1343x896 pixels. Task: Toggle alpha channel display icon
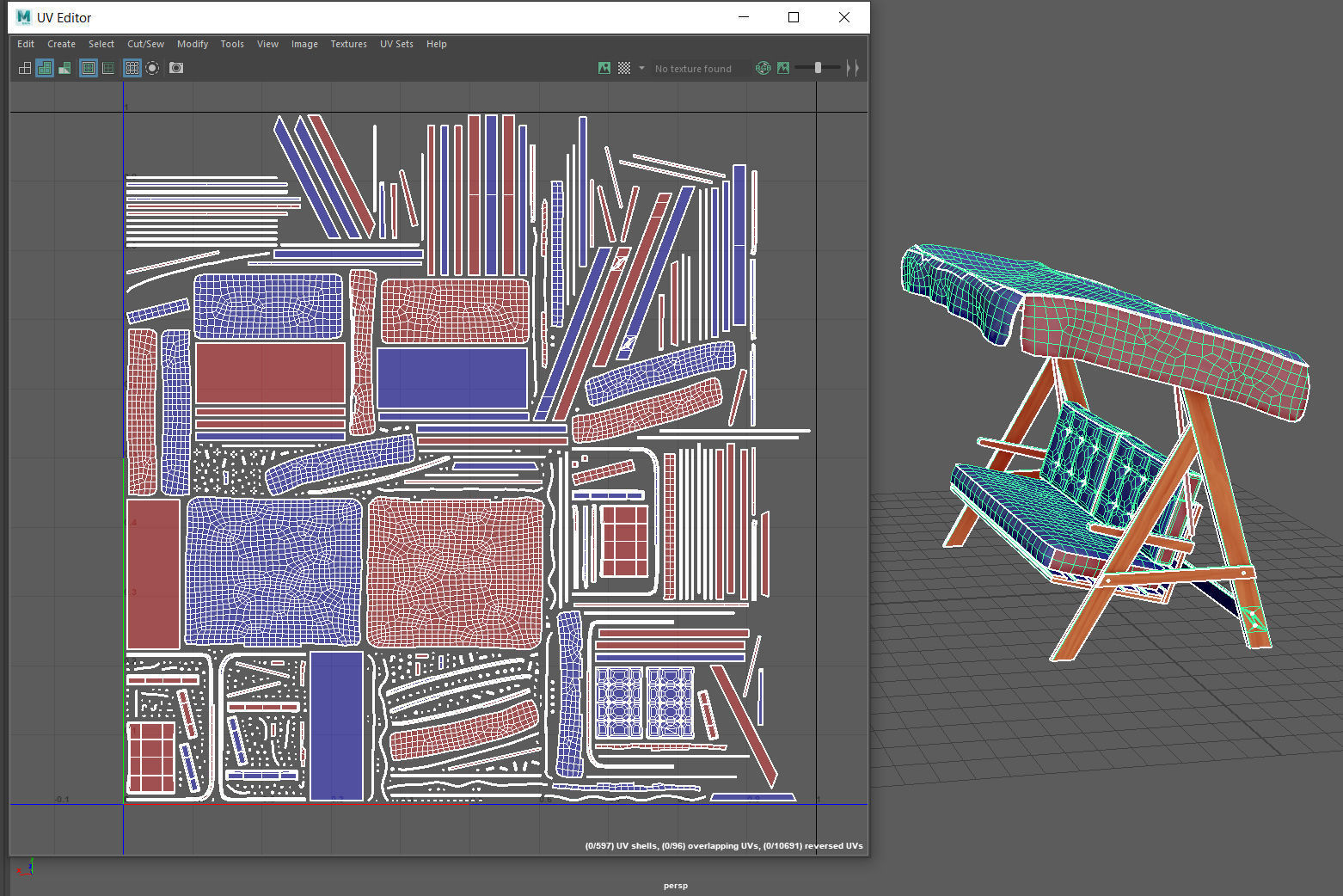pos(783,68)
